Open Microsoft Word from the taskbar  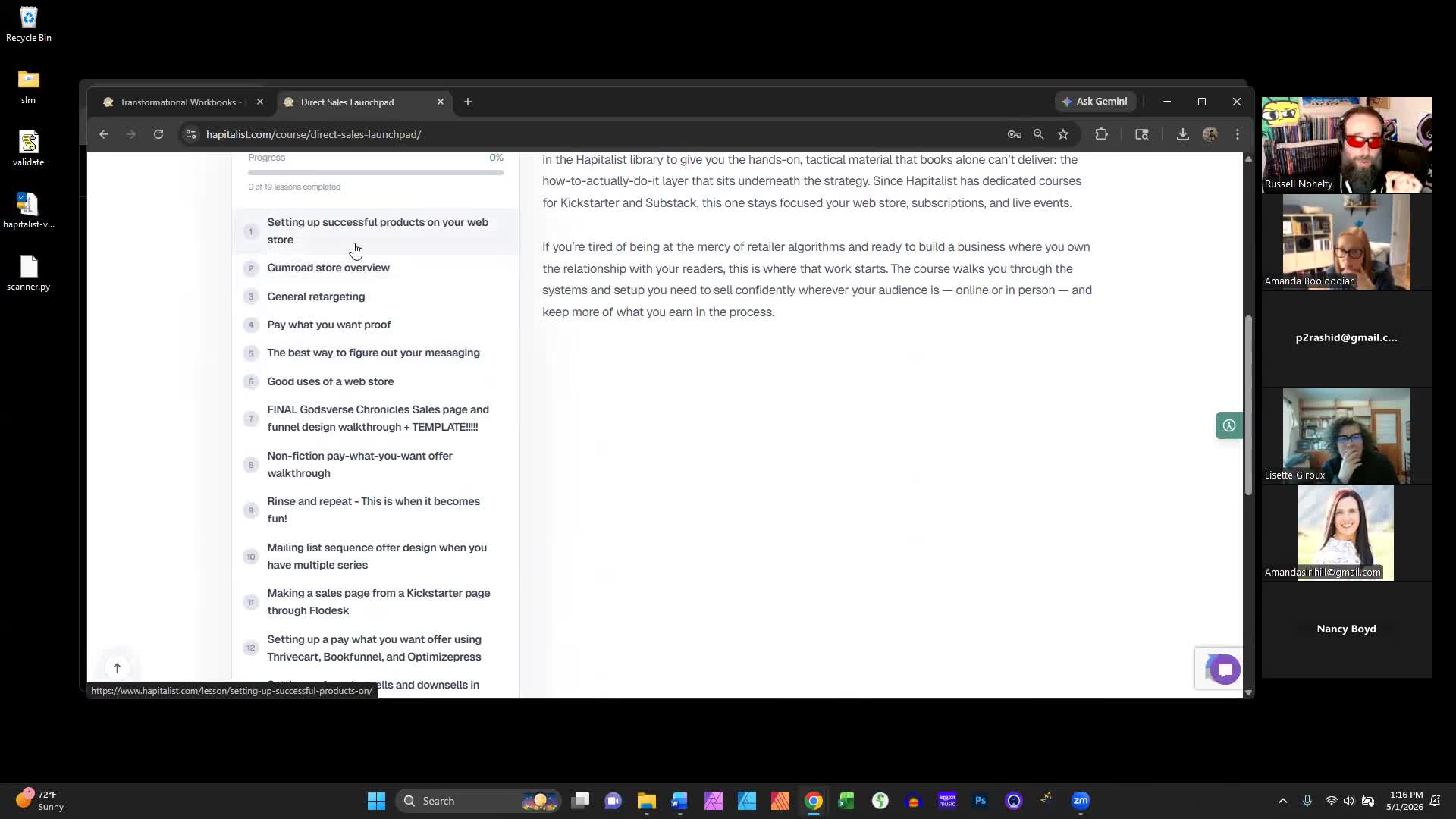click(x=679, y=801)
